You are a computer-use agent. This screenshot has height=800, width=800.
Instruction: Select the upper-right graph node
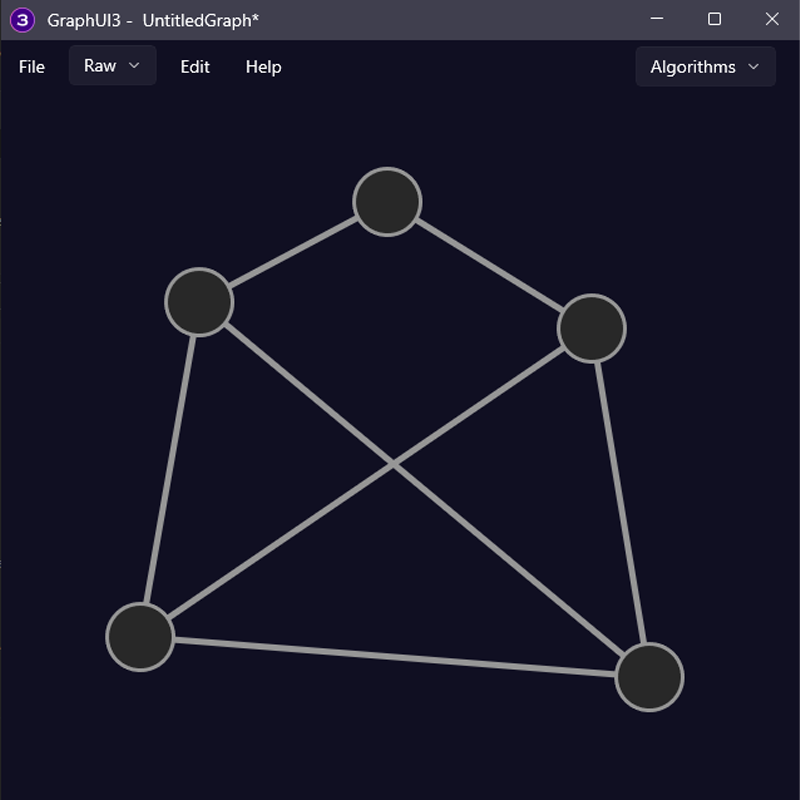pos(592,328)
